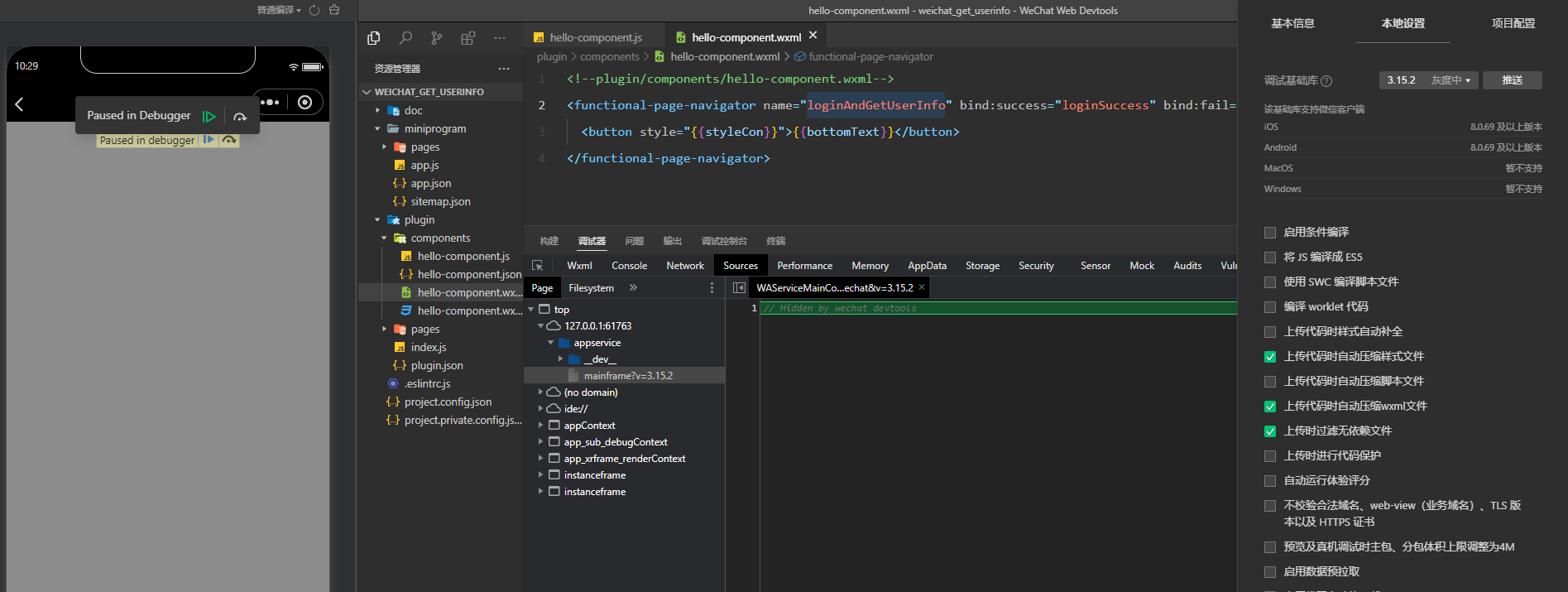1568x592 pixels.
Task: Open the 3.15.2 base library version dropdown
Action: tap(1428, 80)
